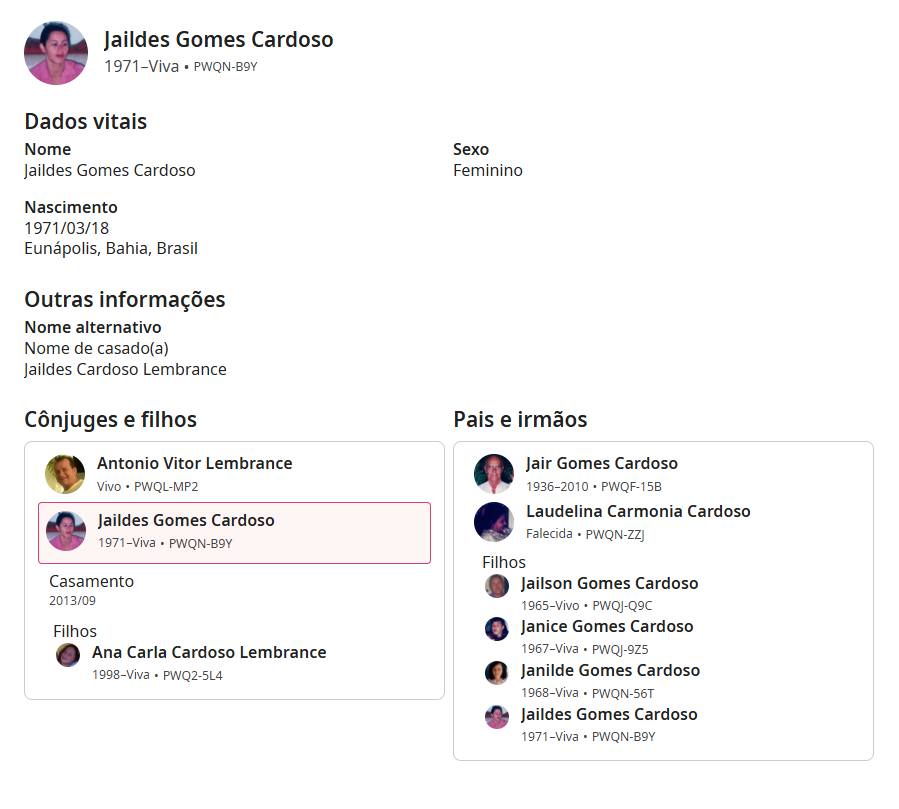Click Ana Carla Cardoso Lembrance's photo icon
Viewport: 899px width, 809px height.
pos(68,655)
